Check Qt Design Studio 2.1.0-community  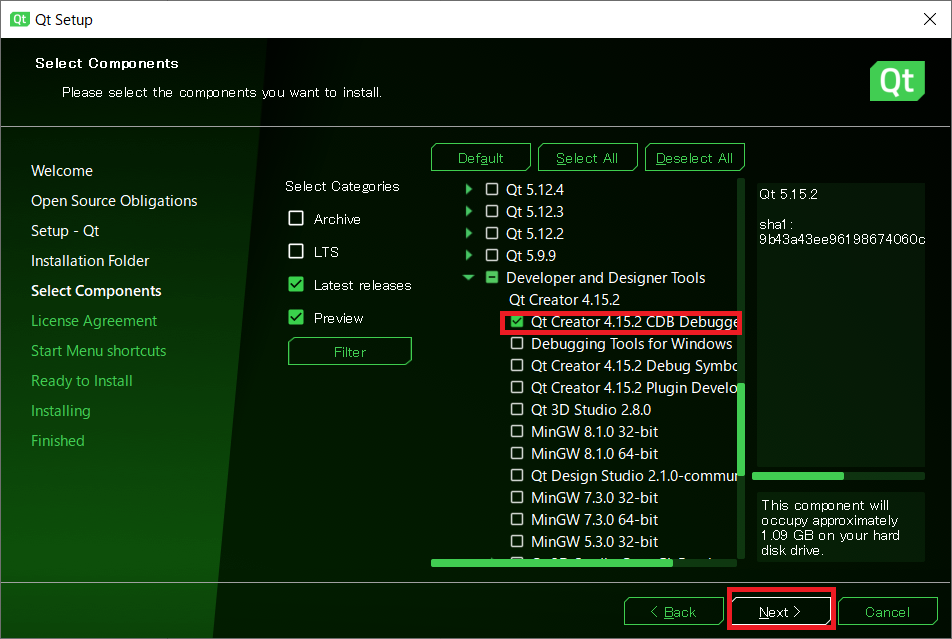point(517,475)
